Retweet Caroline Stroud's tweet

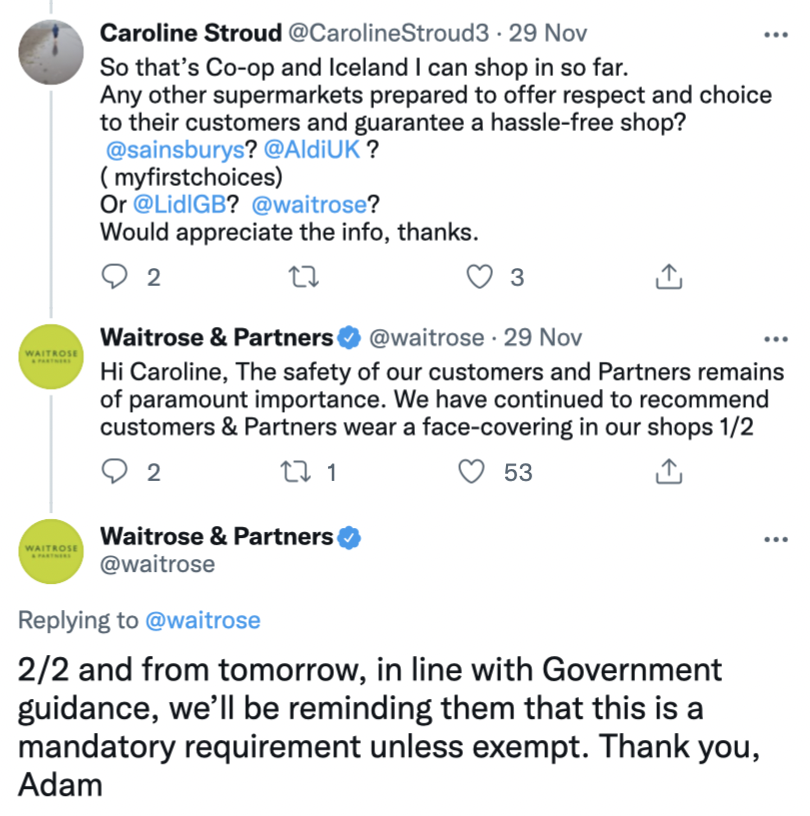coord(303,276)
